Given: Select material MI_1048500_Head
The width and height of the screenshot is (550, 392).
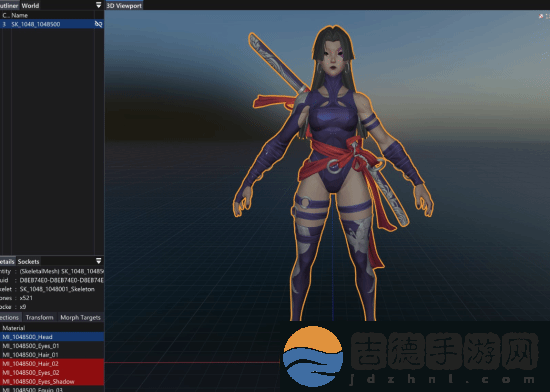Looking at the screenshot, I should (x=52, y=337).
